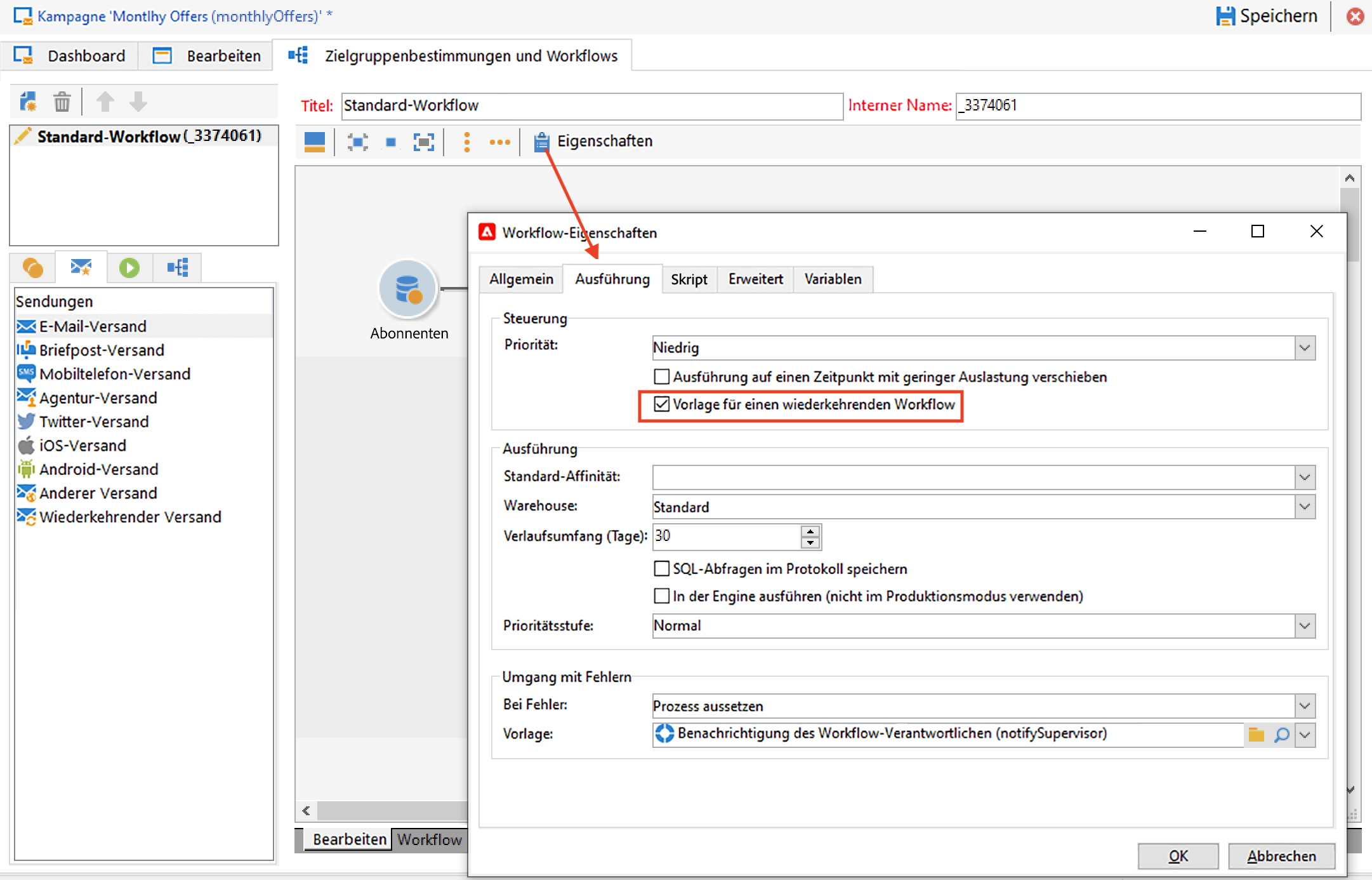Click the Abbrechen button

click(1281, 856)
